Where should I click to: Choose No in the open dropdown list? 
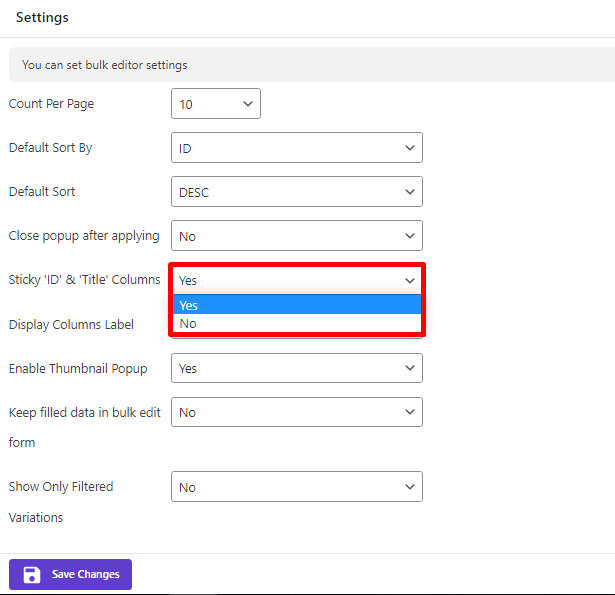click(297, 323)
